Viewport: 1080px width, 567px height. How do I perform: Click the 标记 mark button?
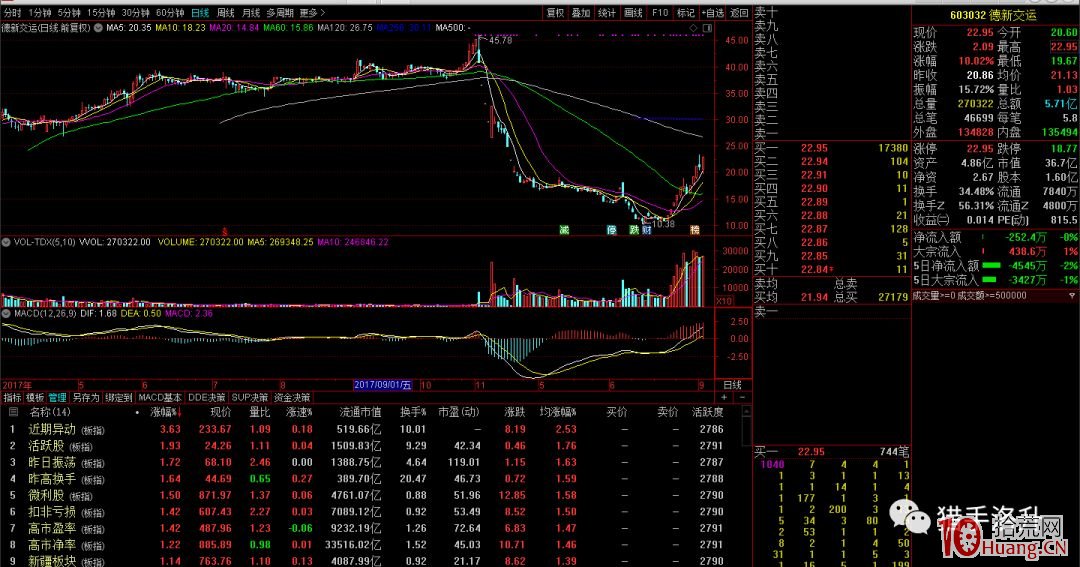click(686, 13)
